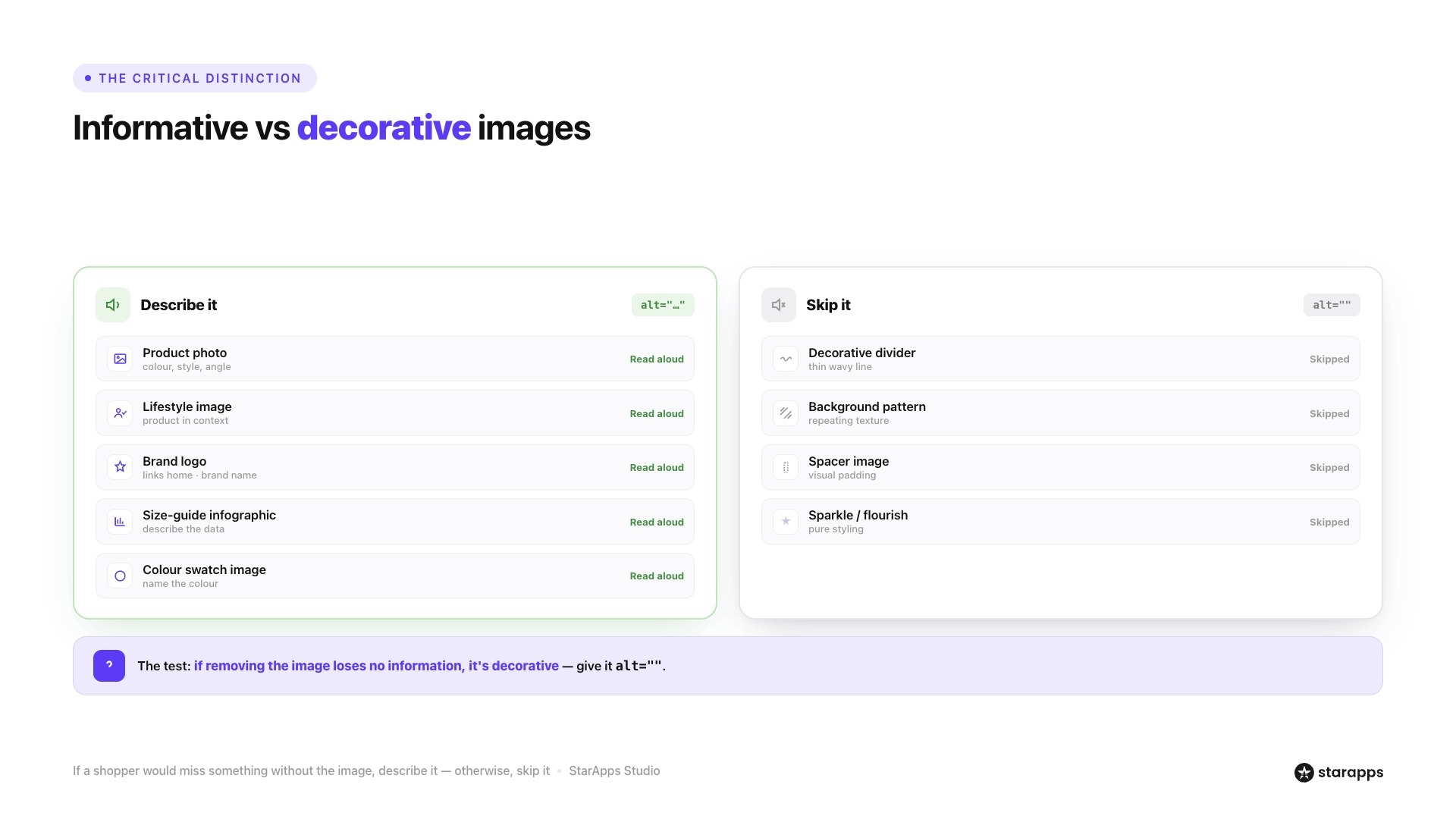Click the Skip it card heading

828,305
